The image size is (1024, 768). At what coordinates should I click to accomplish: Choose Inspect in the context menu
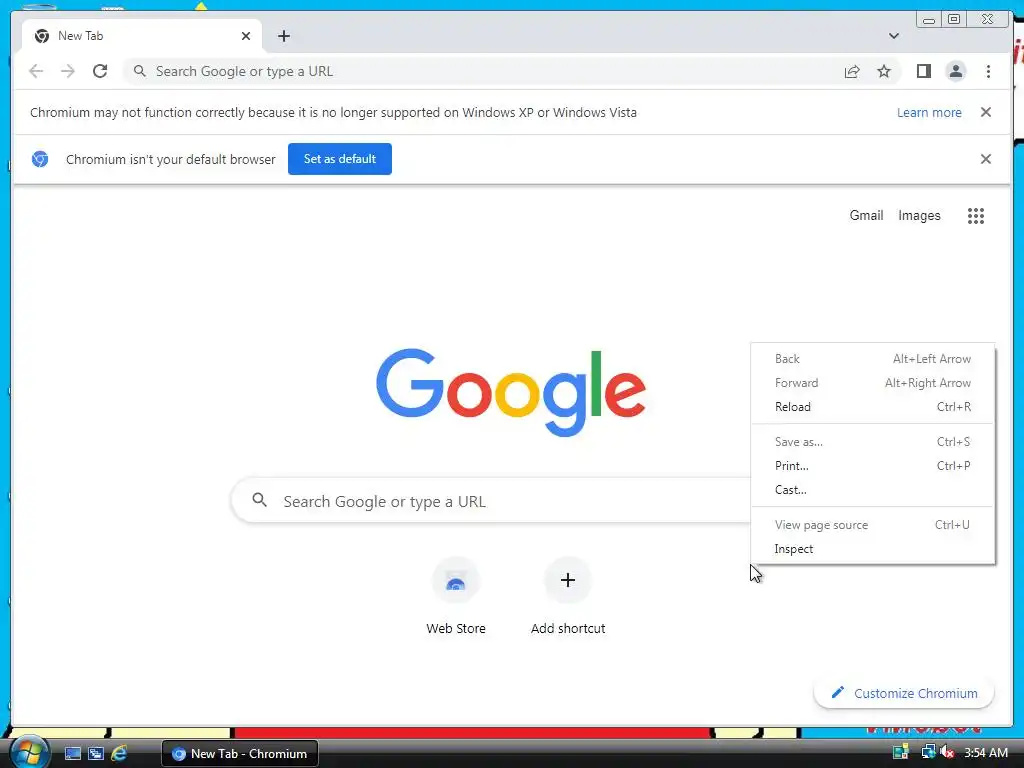(x=872, y=549)
